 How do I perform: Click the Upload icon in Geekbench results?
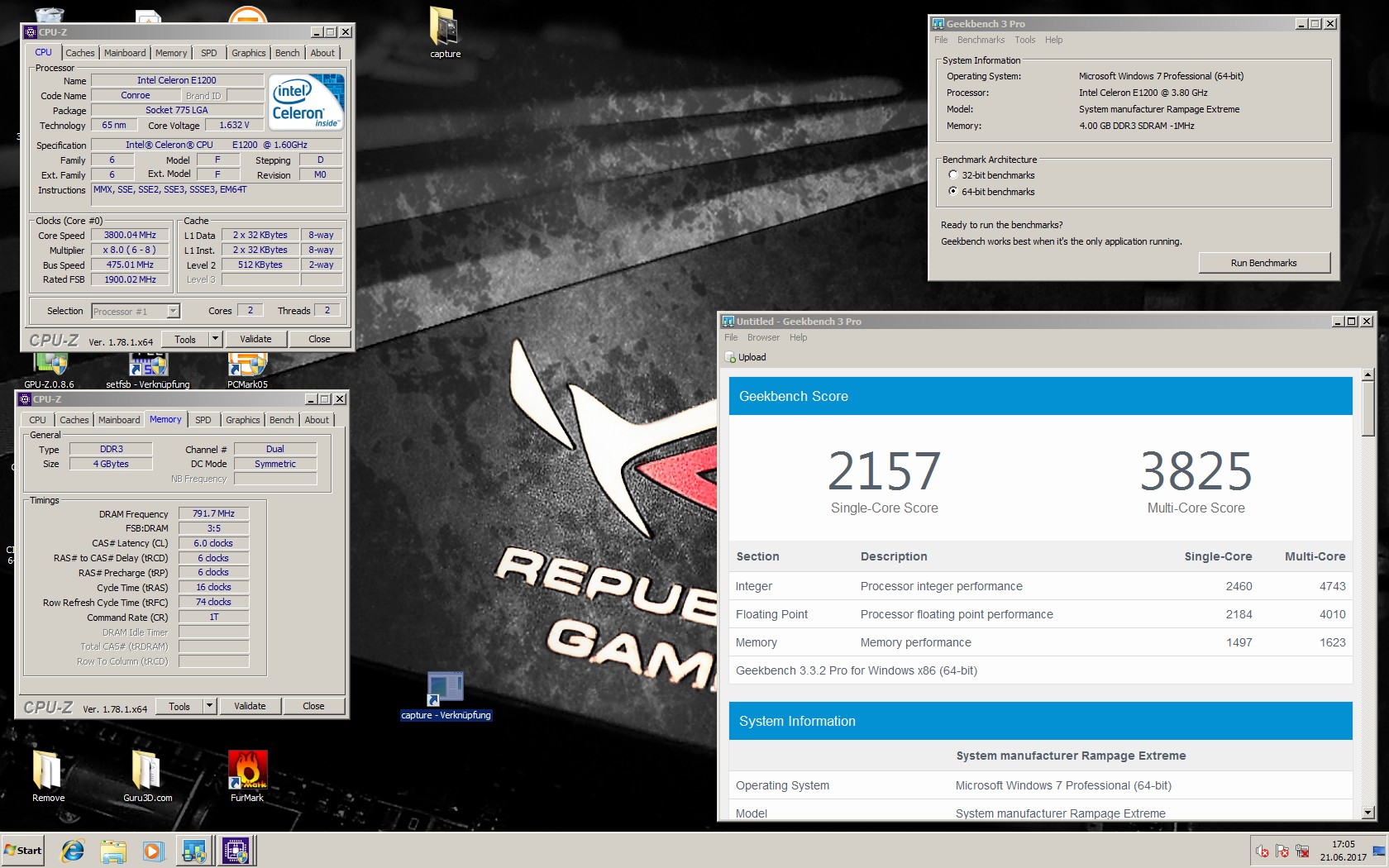pos(730,357)
